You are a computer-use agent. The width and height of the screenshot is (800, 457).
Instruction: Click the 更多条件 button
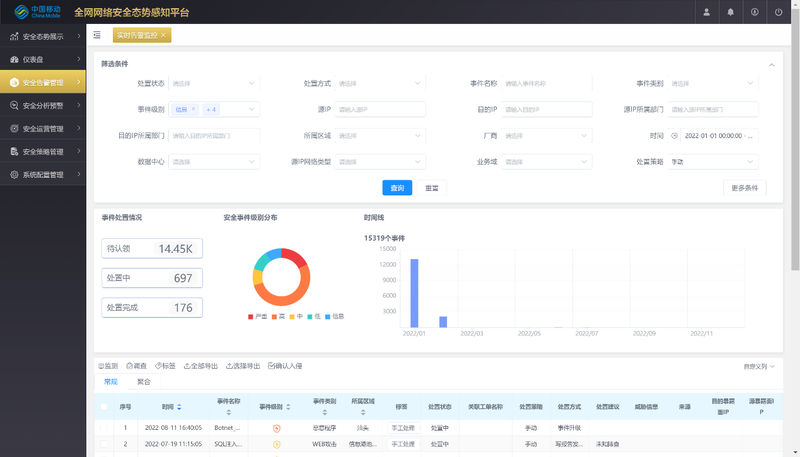[744, 188]
